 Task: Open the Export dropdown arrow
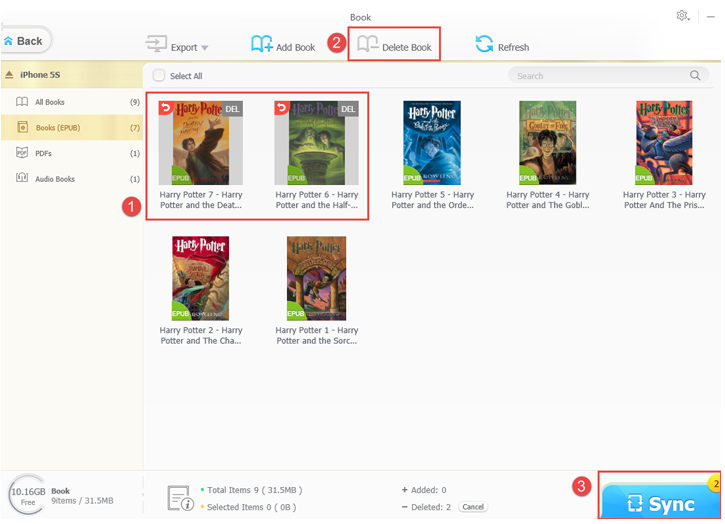204,48
